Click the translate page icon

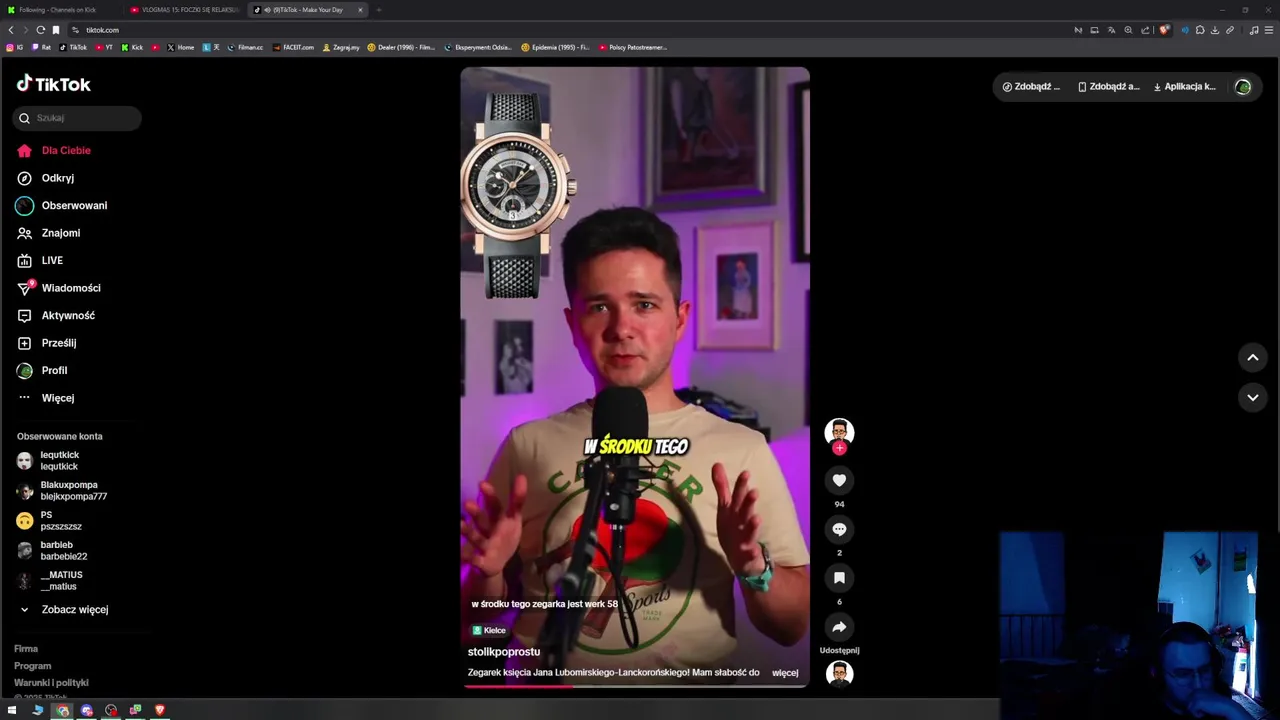(x=1111, y=30)
